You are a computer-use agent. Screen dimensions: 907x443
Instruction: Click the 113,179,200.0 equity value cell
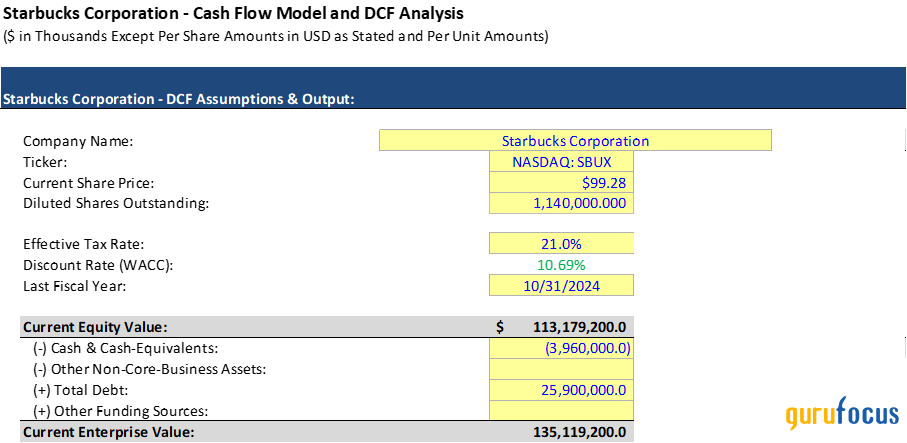point(573,327)
